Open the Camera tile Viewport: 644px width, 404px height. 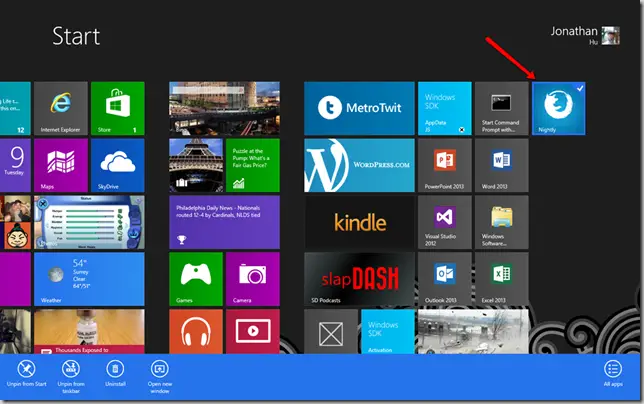pyautogui.click(x=253, y=279)
